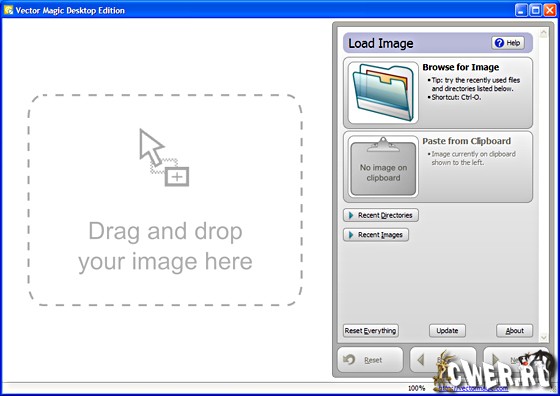Click the drag and drop image area
This screenshot has height=396, width=560.
(165, 200)
